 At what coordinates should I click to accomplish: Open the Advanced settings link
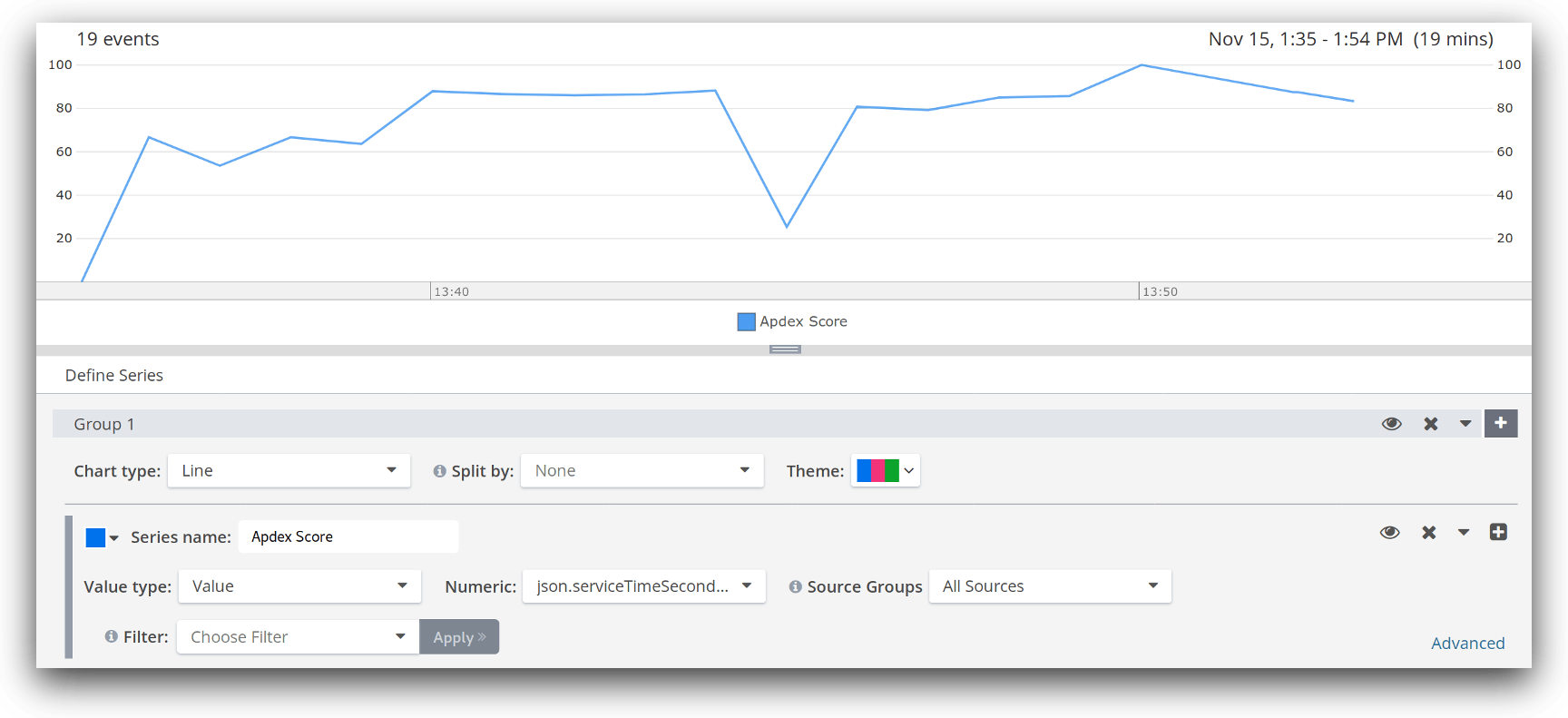pos(1467,643)
